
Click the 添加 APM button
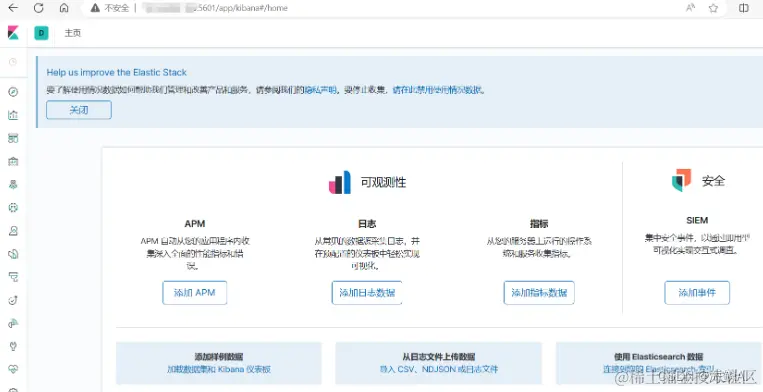[x=195, y=293]
